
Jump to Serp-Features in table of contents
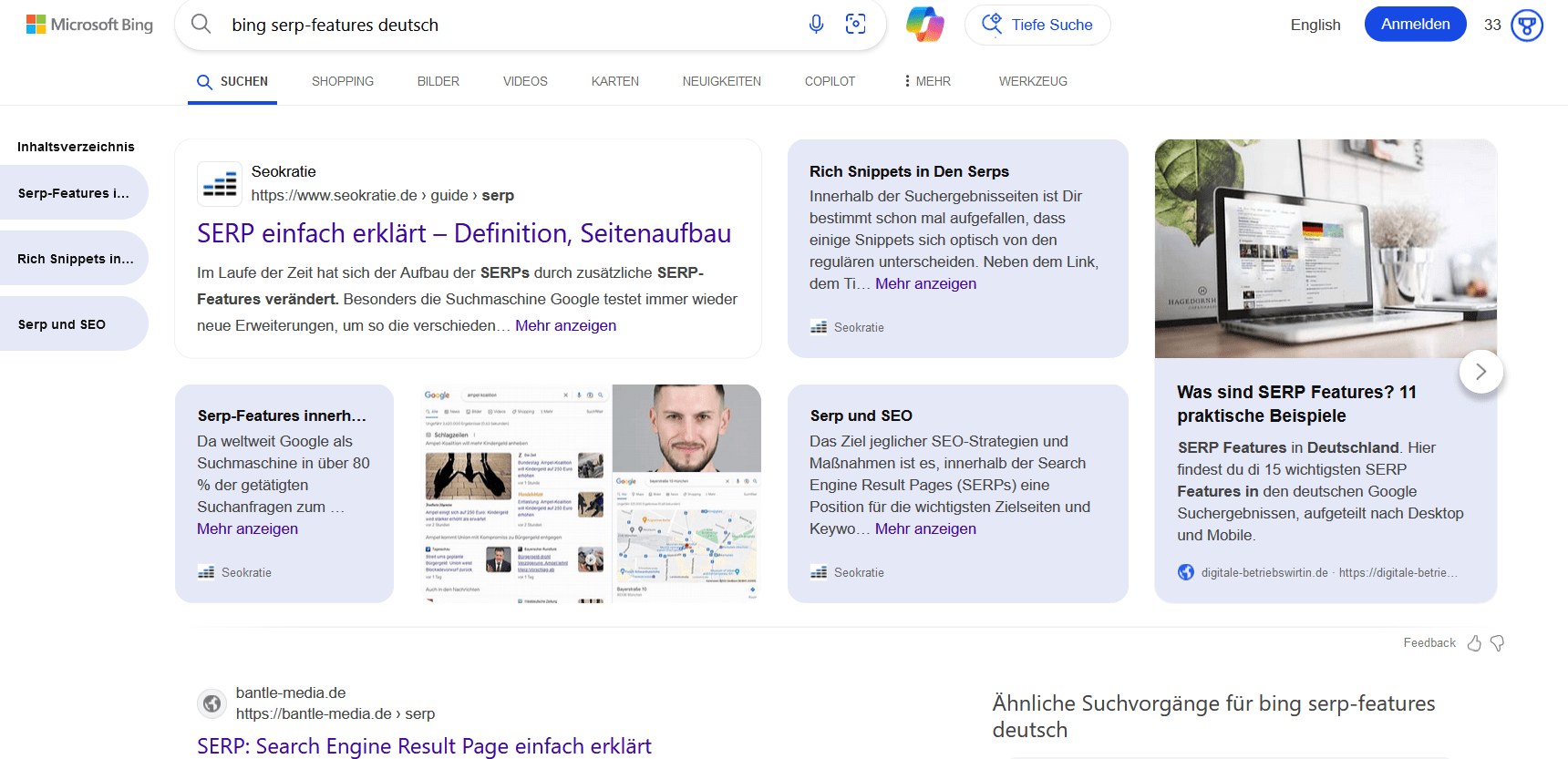[x=74, y=192]
